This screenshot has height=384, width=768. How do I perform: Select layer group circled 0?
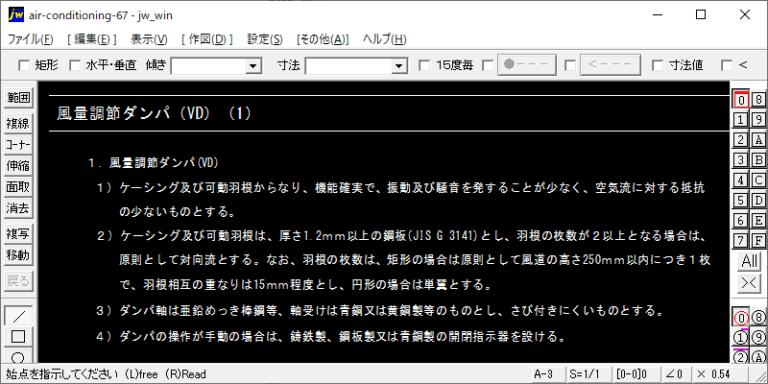point(741,318)
